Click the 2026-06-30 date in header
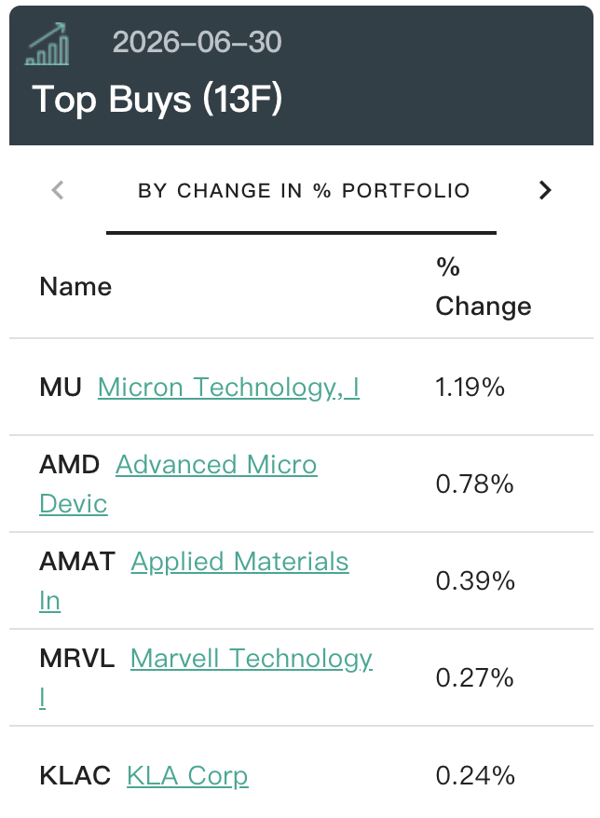 [197, 42]
